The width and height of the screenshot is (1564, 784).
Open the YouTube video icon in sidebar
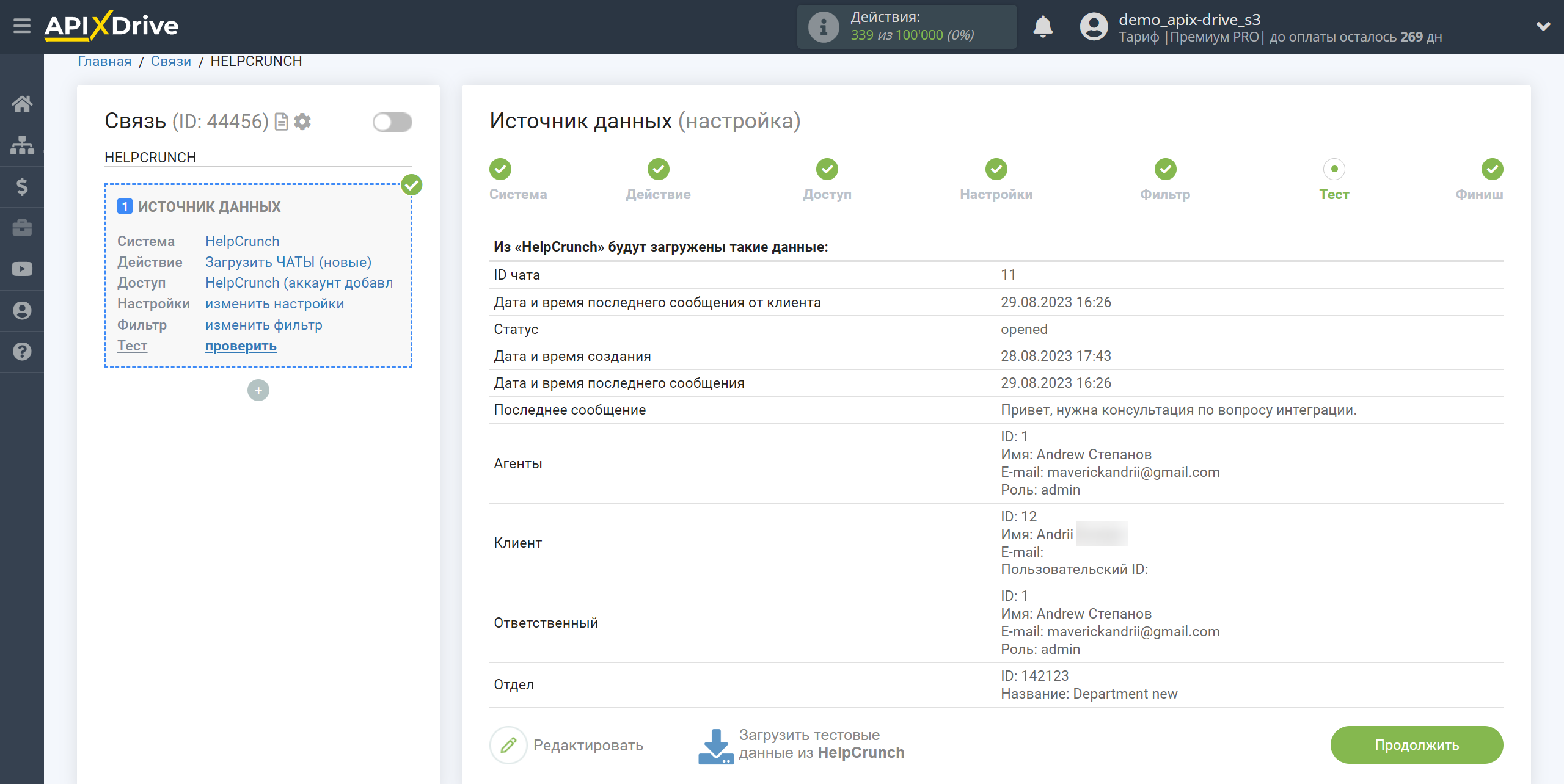[x=22, y=269]
